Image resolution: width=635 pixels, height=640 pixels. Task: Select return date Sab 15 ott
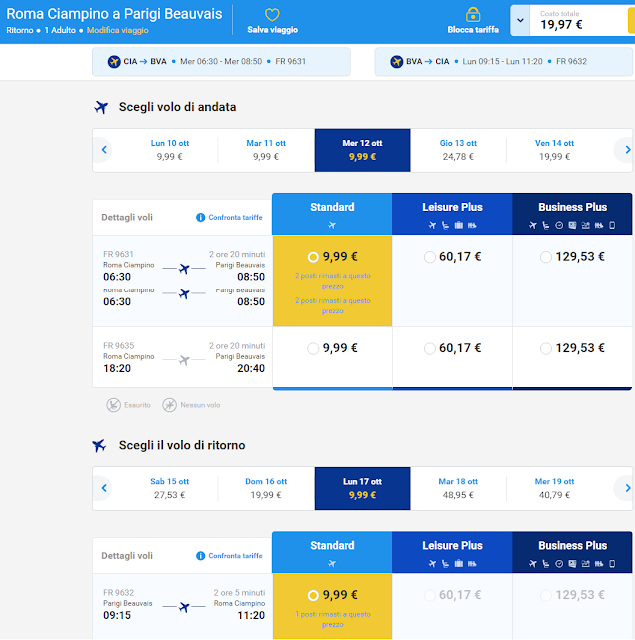(x=170, y=488)
